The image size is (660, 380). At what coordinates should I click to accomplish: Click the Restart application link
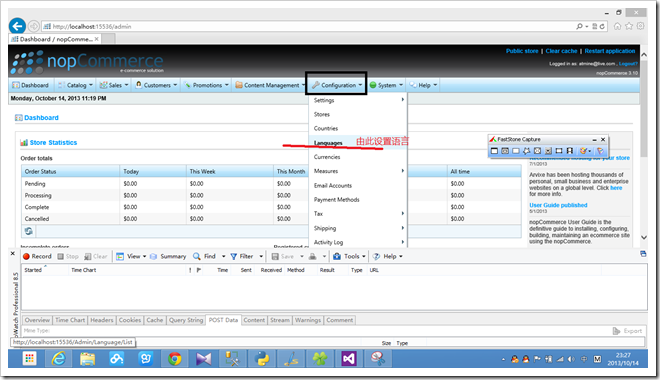tap(609, 51)
